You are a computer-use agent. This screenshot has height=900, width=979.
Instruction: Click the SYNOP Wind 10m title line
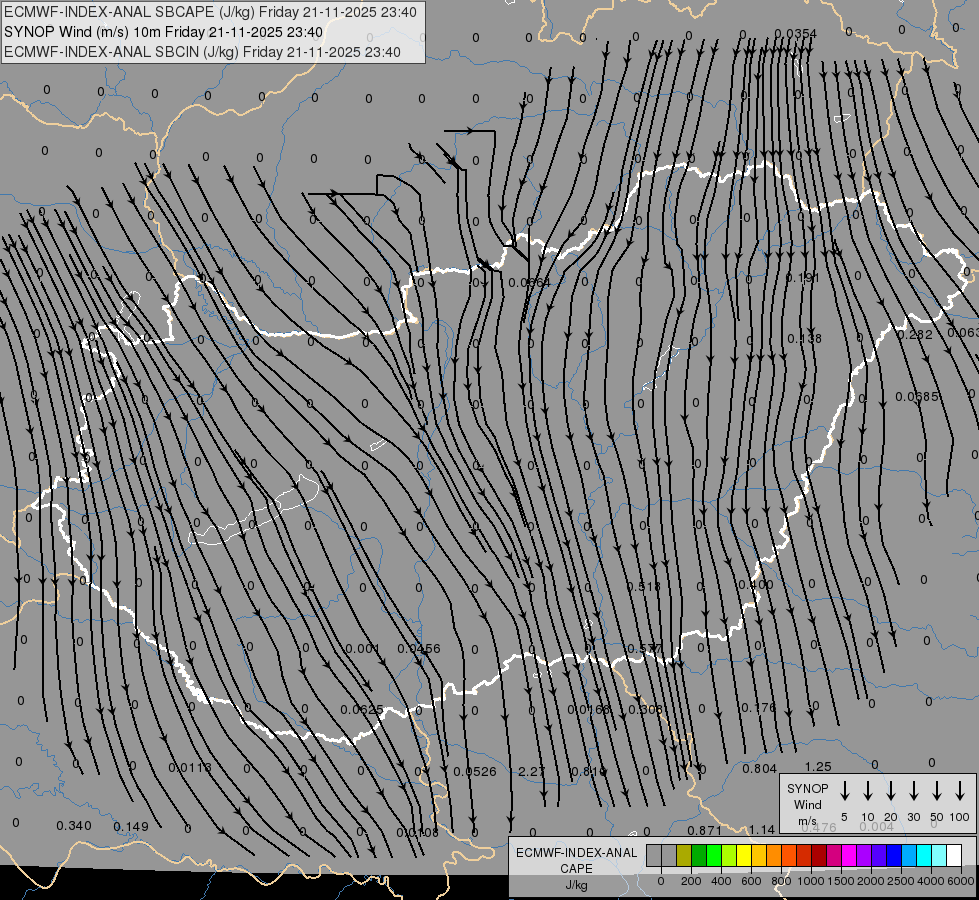coord(164,32)
